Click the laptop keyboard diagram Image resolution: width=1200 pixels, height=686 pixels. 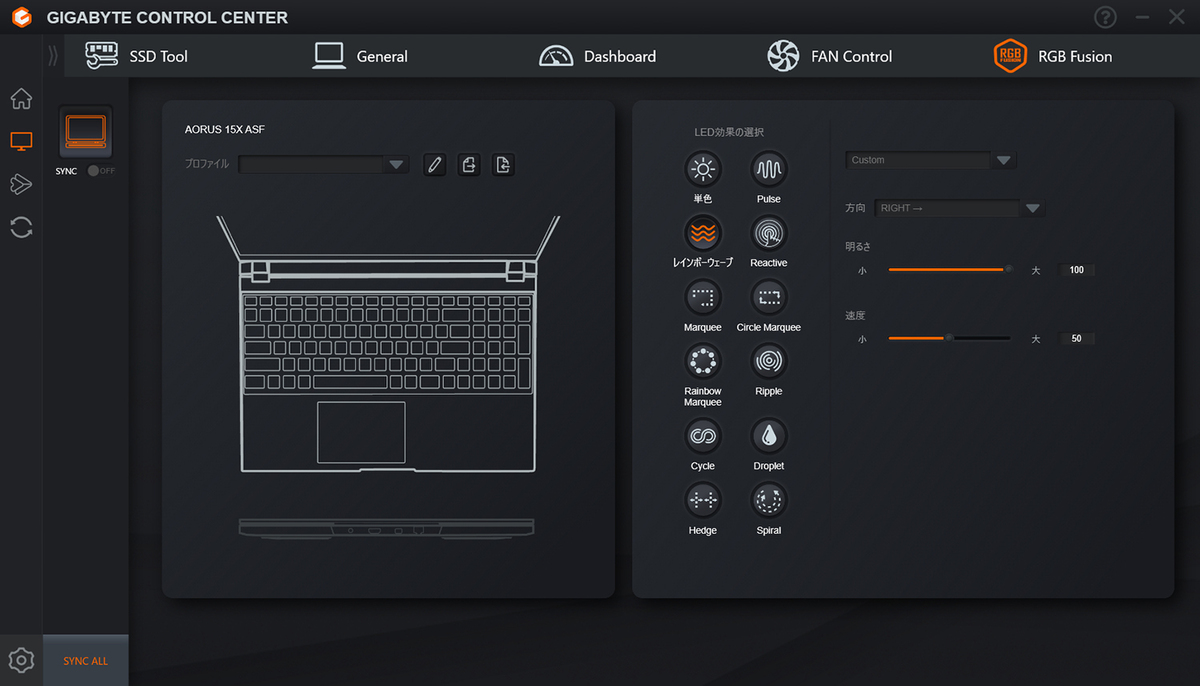click(387, 341)
